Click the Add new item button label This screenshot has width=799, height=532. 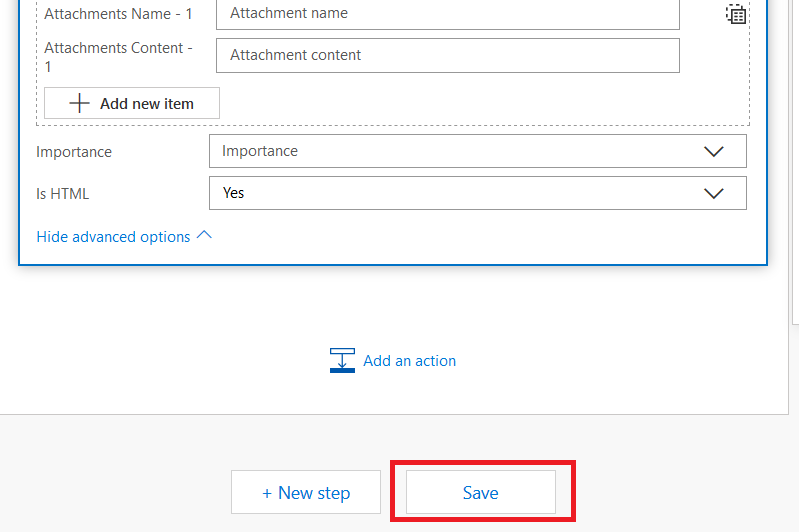tap(146, 103)
